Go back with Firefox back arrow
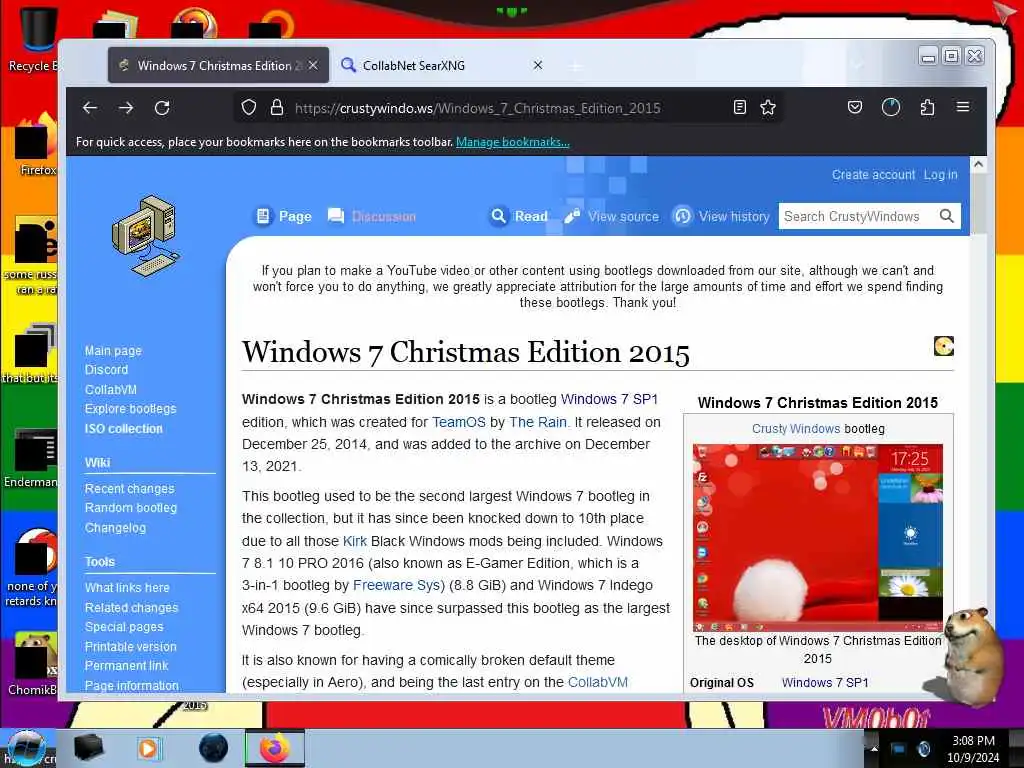The image size is (1024, 768). [90, 108]
